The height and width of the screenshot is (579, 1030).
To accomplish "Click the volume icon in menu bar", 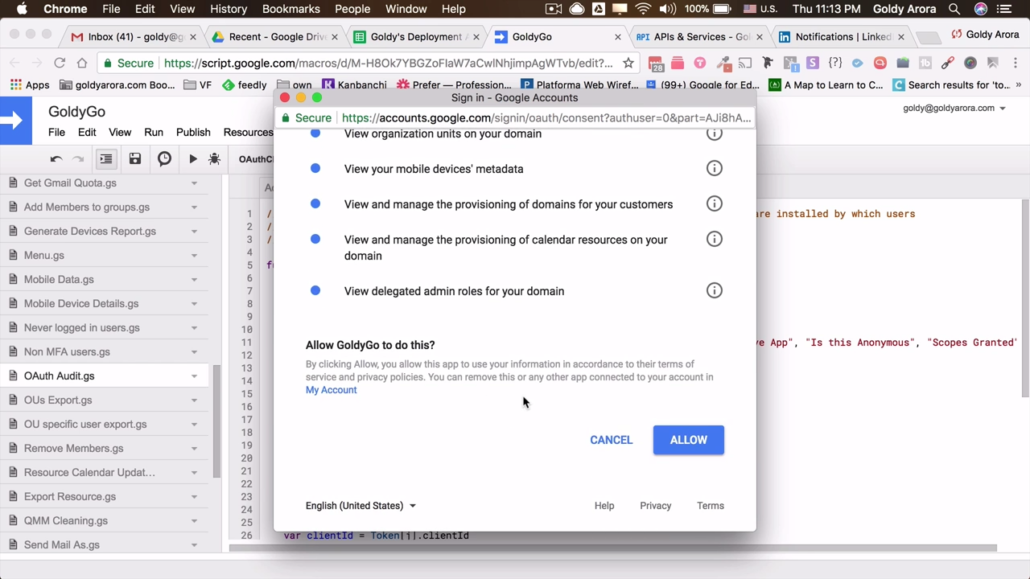I will click(x=667, y=9).
